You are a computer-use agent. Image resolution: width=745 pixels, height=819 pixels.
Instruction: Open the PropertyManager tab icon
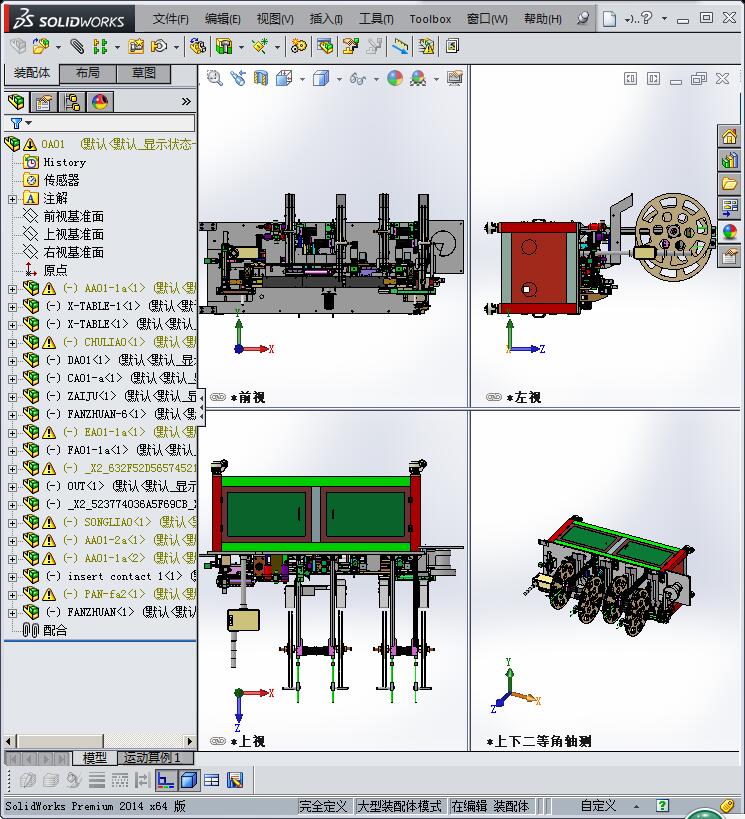point(44,102)
